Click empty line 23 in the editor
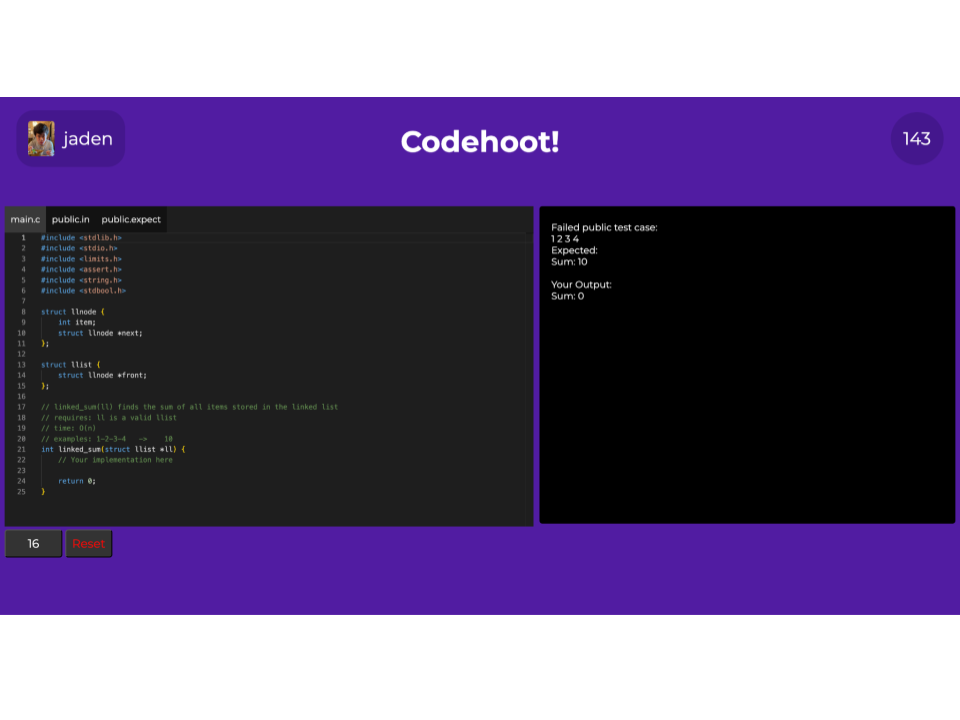The height and width of the screenshot is (720, 960). click(200, 470)
